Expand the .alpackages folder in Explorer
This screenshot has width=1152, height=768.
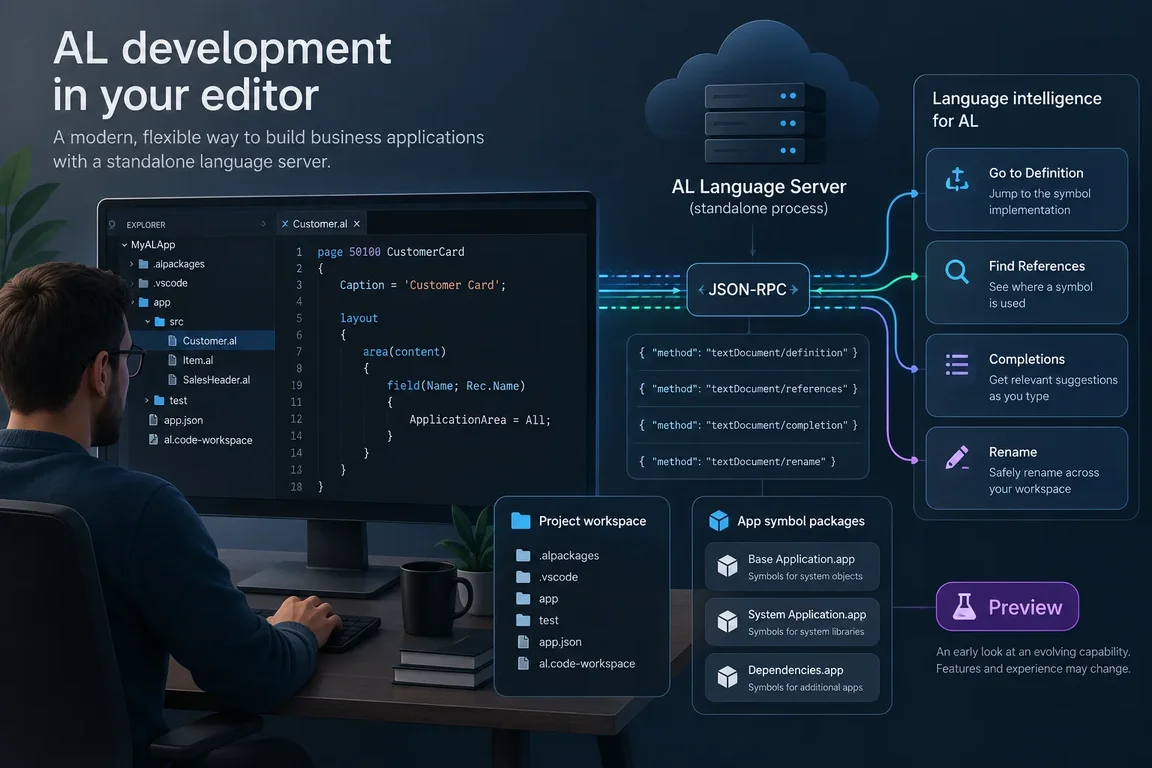132,264
